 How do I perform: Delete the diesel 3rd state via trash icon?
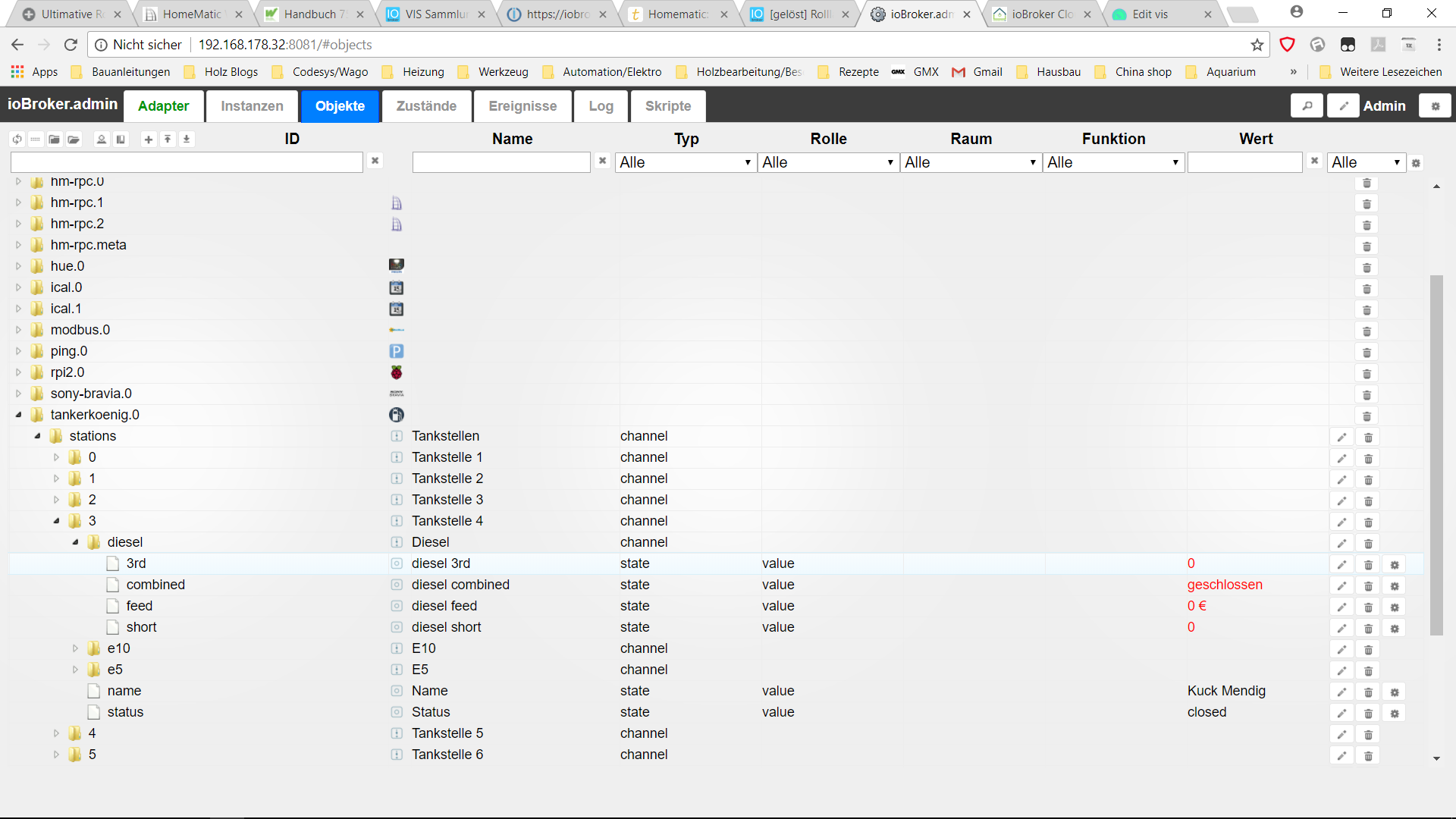[x=1368, y=565]
